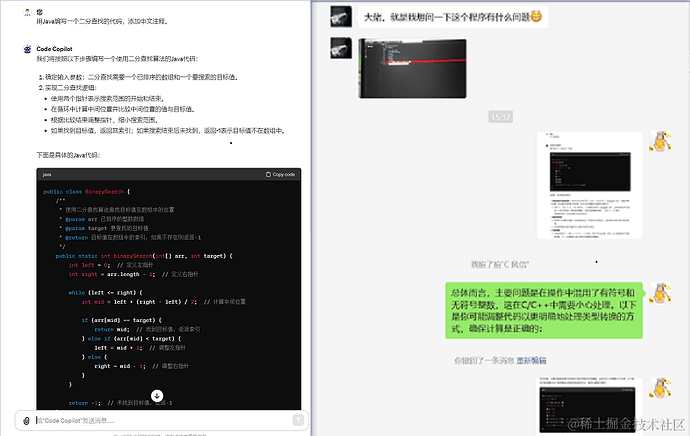The width and height of the screenshot is (690, 436).
Task: Click the return -1 code line
Action: click(120, 403)
